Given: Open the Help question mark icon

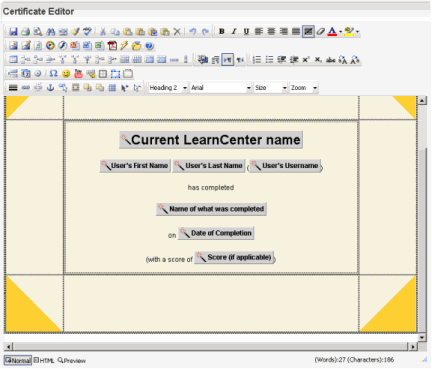Looking at the screenshot, I should [149, 46].
